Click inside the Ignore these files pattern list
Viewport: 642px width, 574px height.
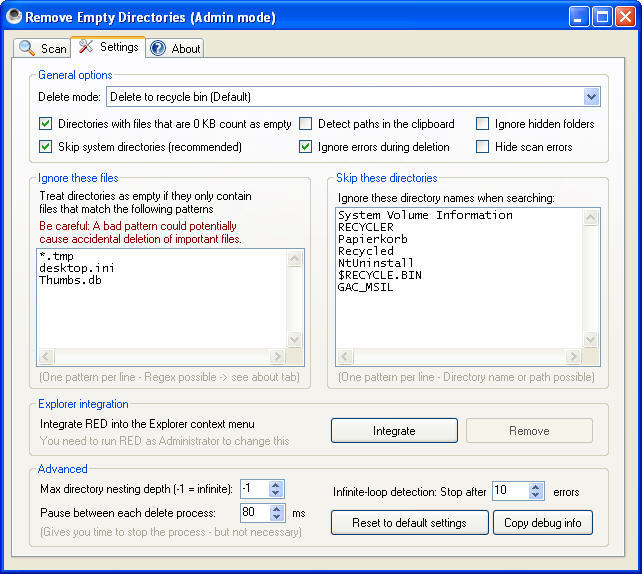tap(160, 310)
